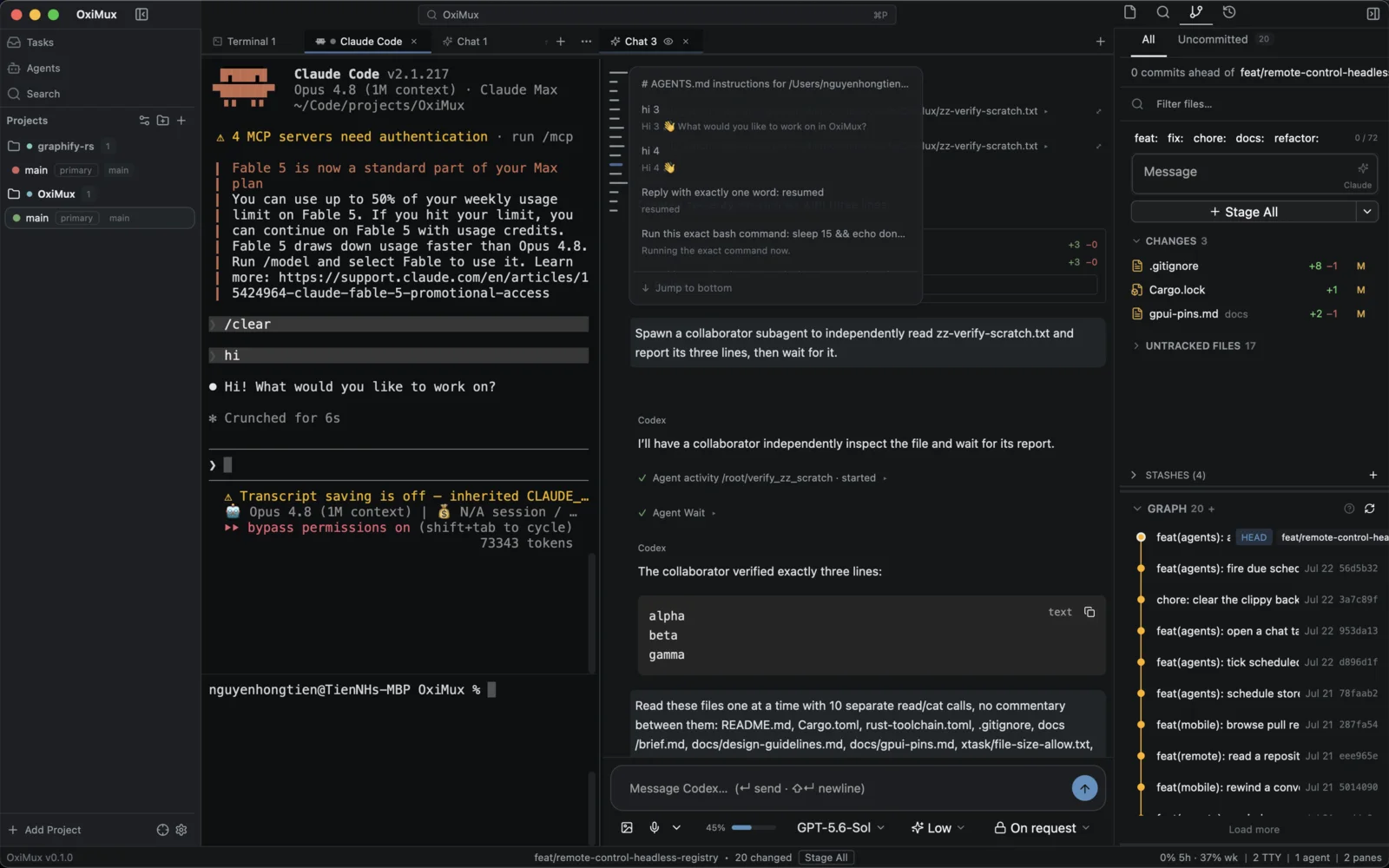Expand Agent activity verify_zz_scratch row
Image resolution: width=1389 pixels, height=868 pixels.
762,478
